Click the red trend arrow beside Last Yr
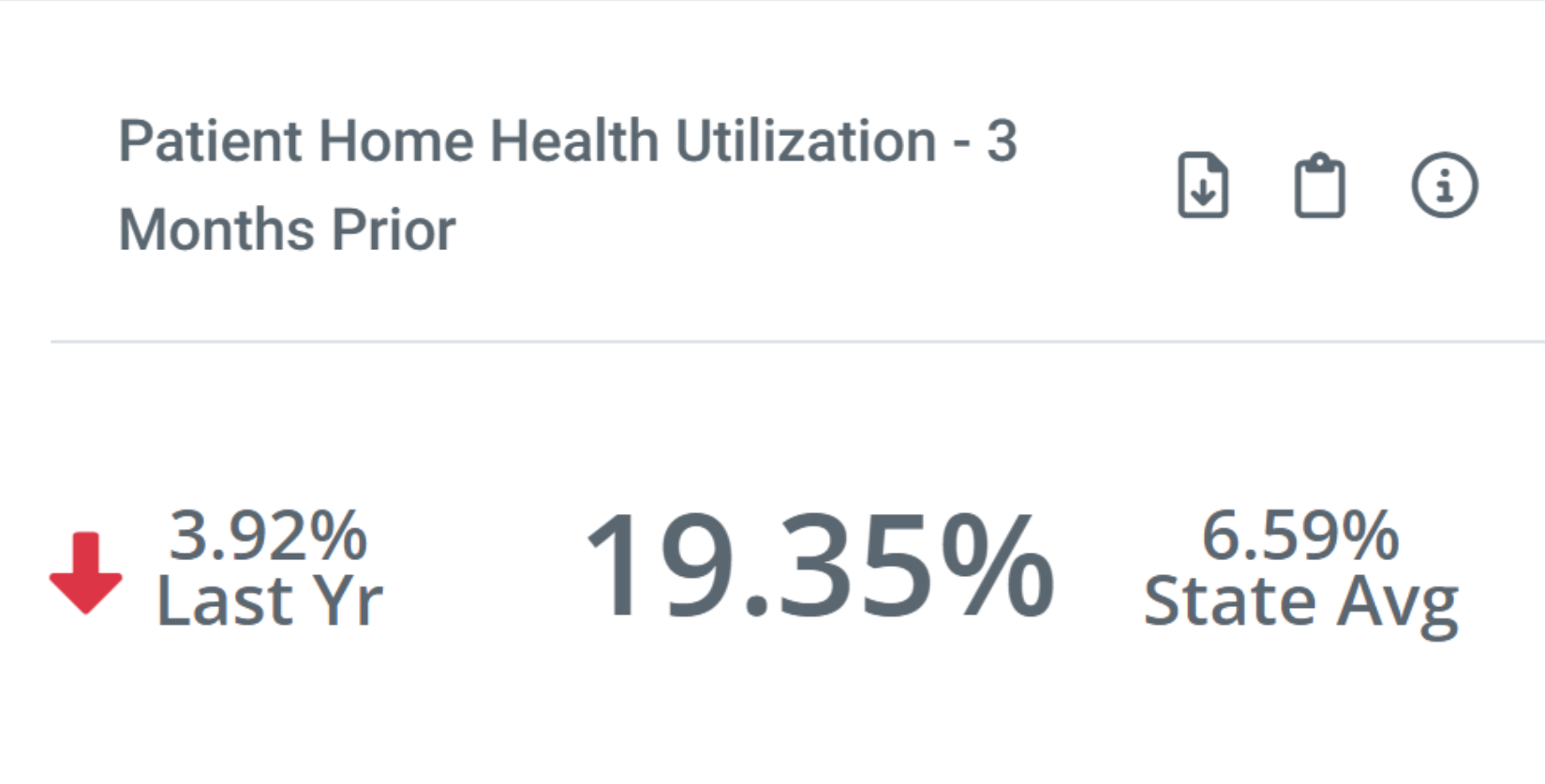This screenshot has height=784, width=1545. coord(85,573)
